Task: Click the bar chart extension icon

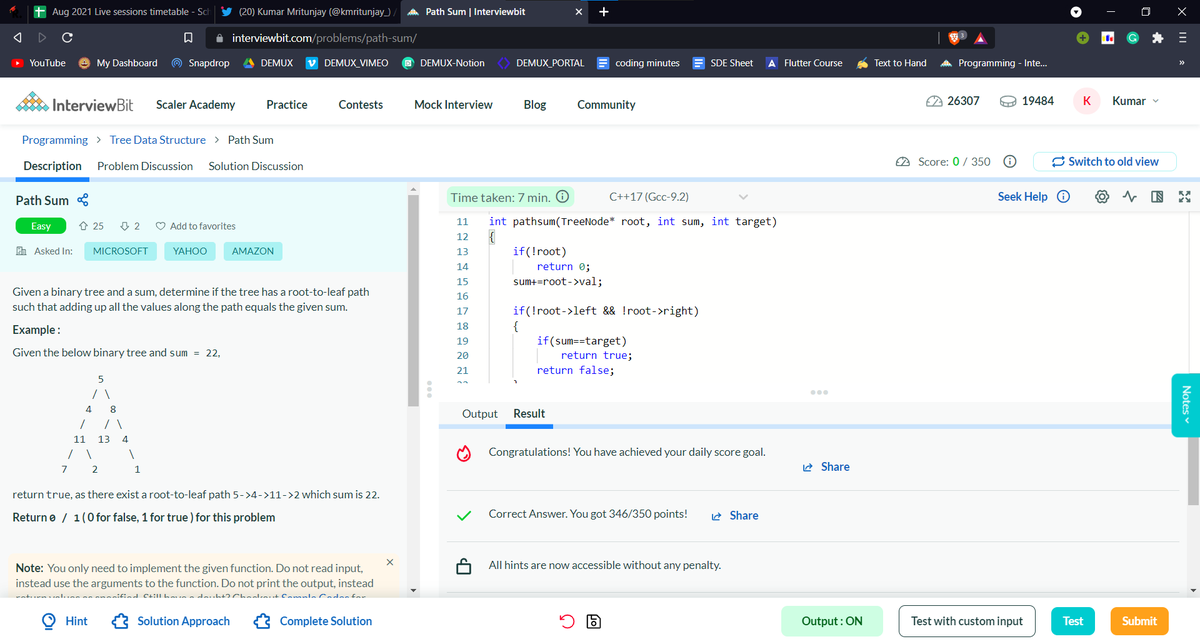Action: [1109, 37]
